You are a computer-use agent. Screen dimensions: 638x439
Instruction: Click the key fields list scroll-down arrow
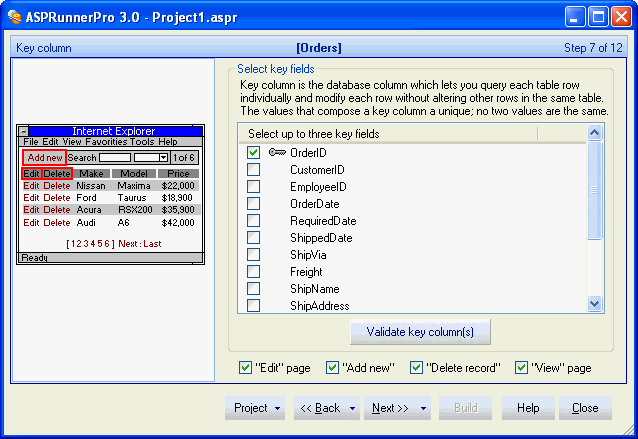(594, 304)
